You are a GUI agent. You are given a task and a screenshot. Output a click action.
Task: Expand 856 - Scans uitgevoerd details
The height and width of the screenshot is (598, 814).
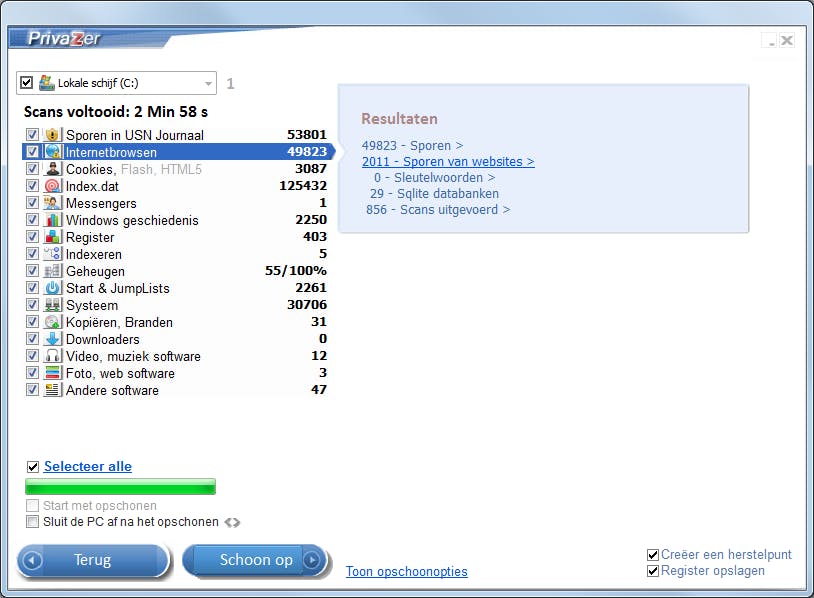[438, 210]
